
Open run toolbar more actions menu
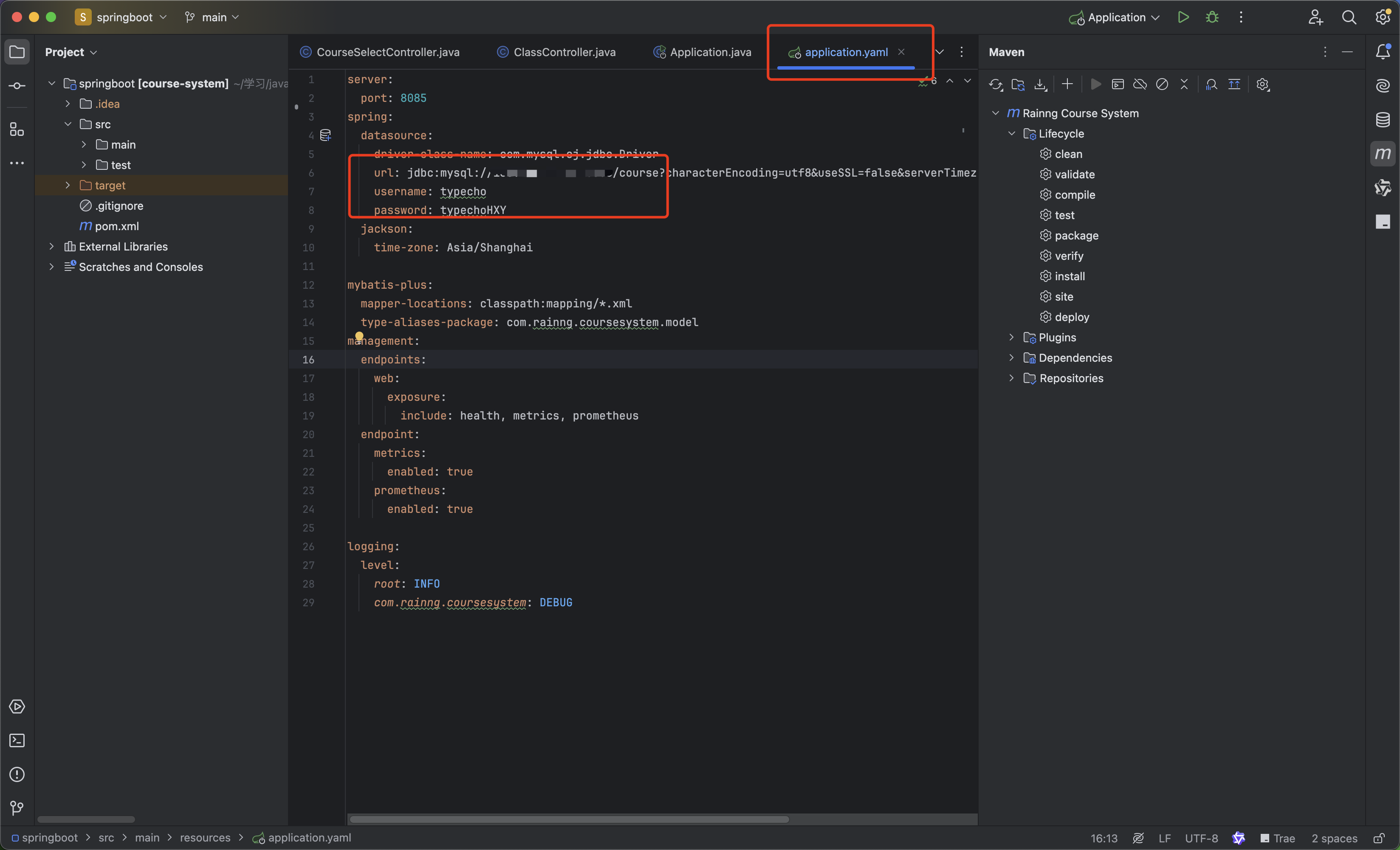click(x=1241, y=17)
